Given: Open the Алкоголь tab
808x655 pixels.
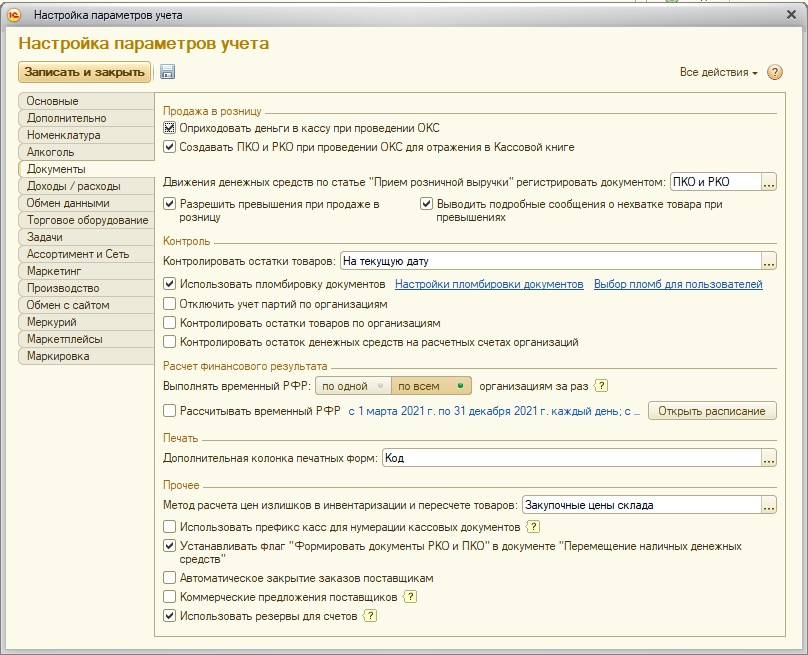Looking at the screenshot, I should tap(87, 152).
